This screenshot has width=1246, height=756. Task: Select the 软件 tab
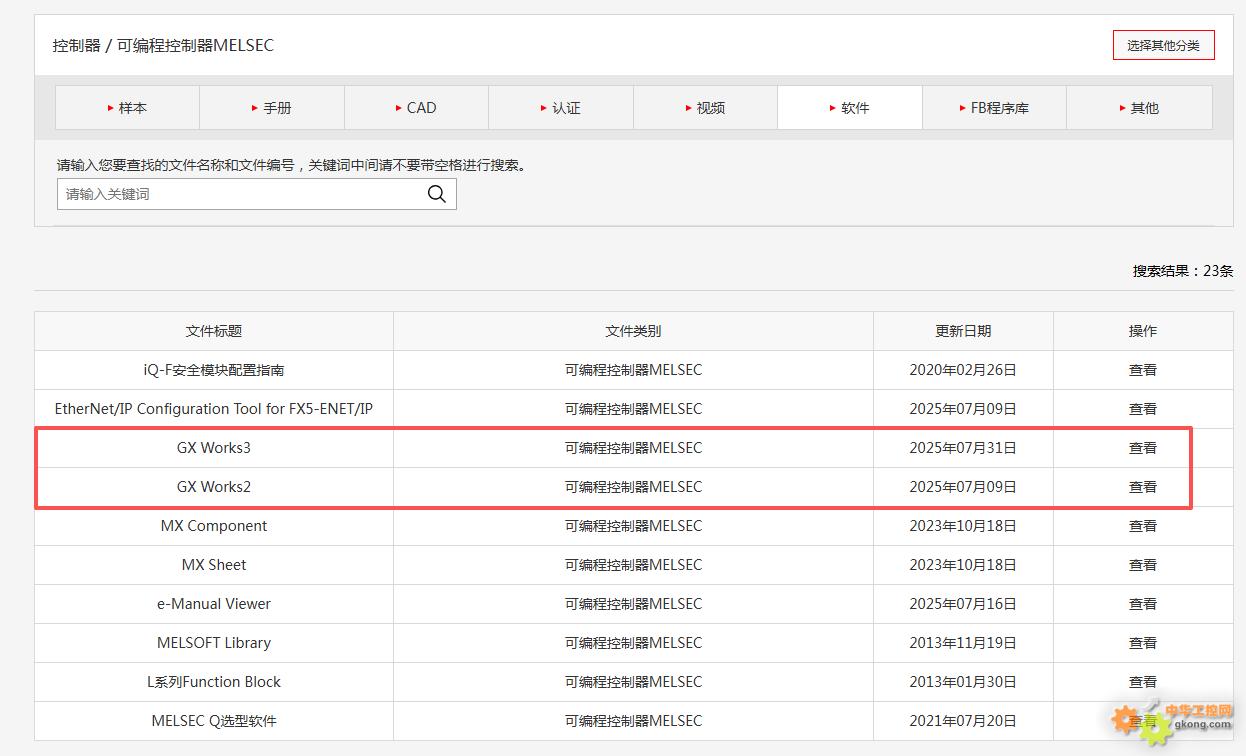pyautogui.click(x=850, y=108)
